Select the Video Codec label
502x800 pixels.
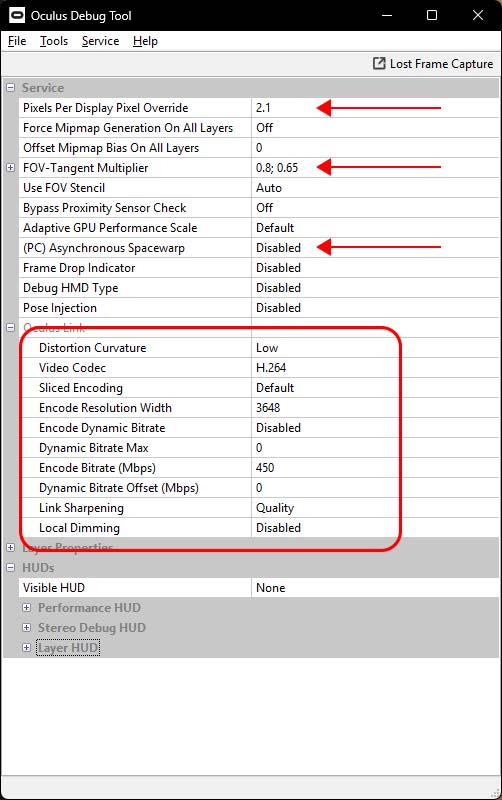tap(72, 368)
